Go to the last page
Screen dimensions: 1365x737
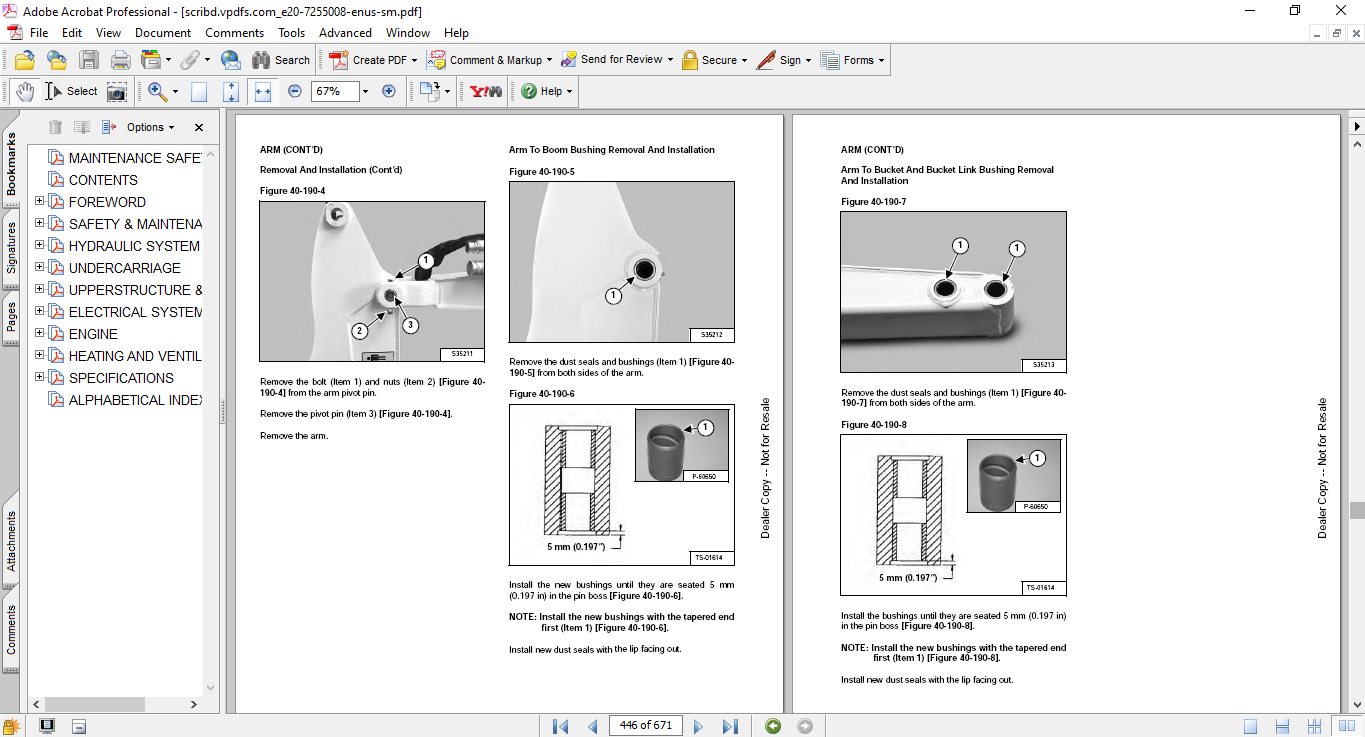pyautogui.click(x=730, y=726)
